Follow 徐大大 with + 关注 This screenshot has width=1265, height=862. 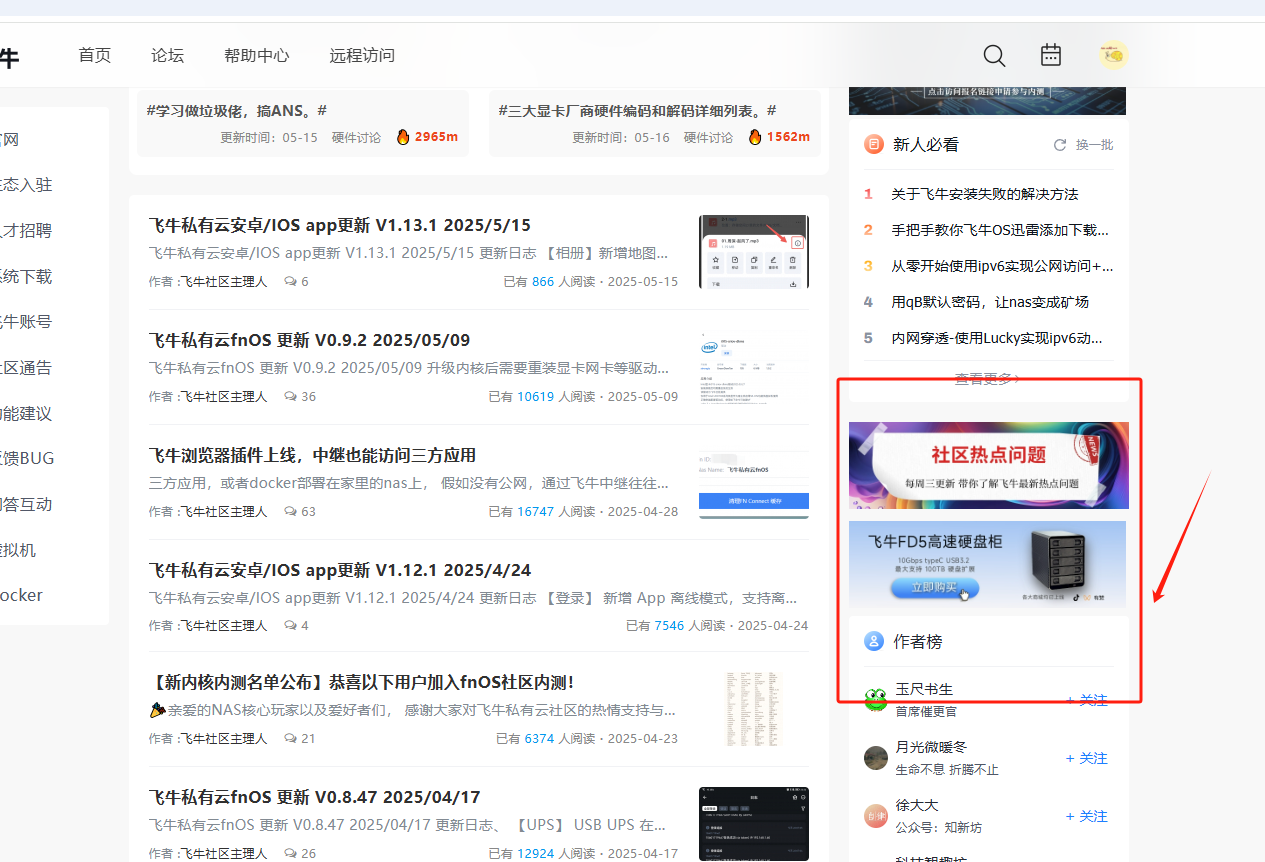click(1087, 816)
